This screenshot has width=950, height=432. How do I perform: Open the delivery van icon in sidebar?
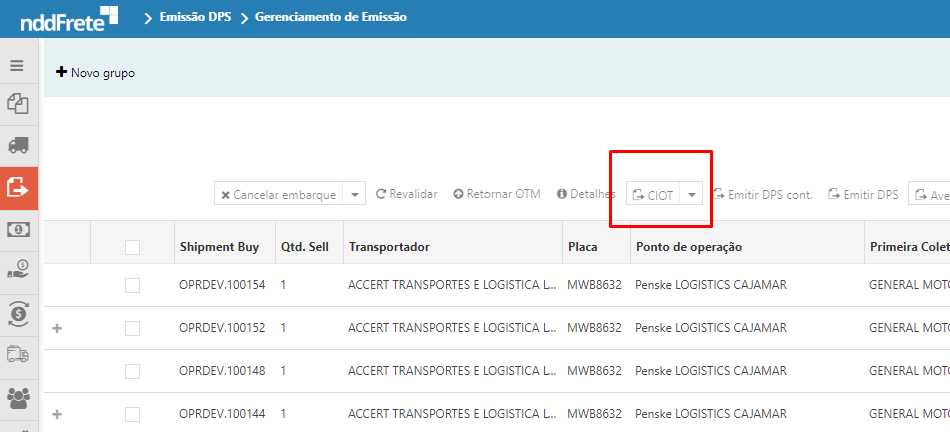(x=18, y=354)
